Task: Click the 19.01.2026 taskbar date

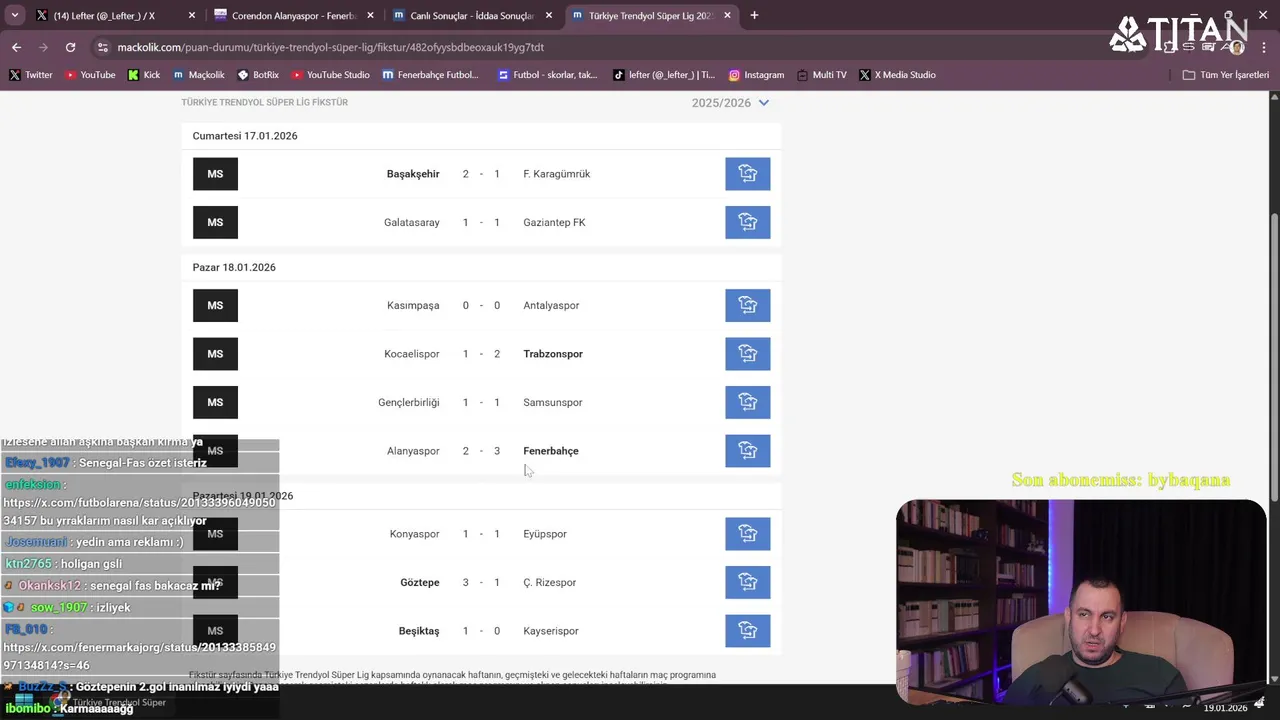Action: (1225, 708)
